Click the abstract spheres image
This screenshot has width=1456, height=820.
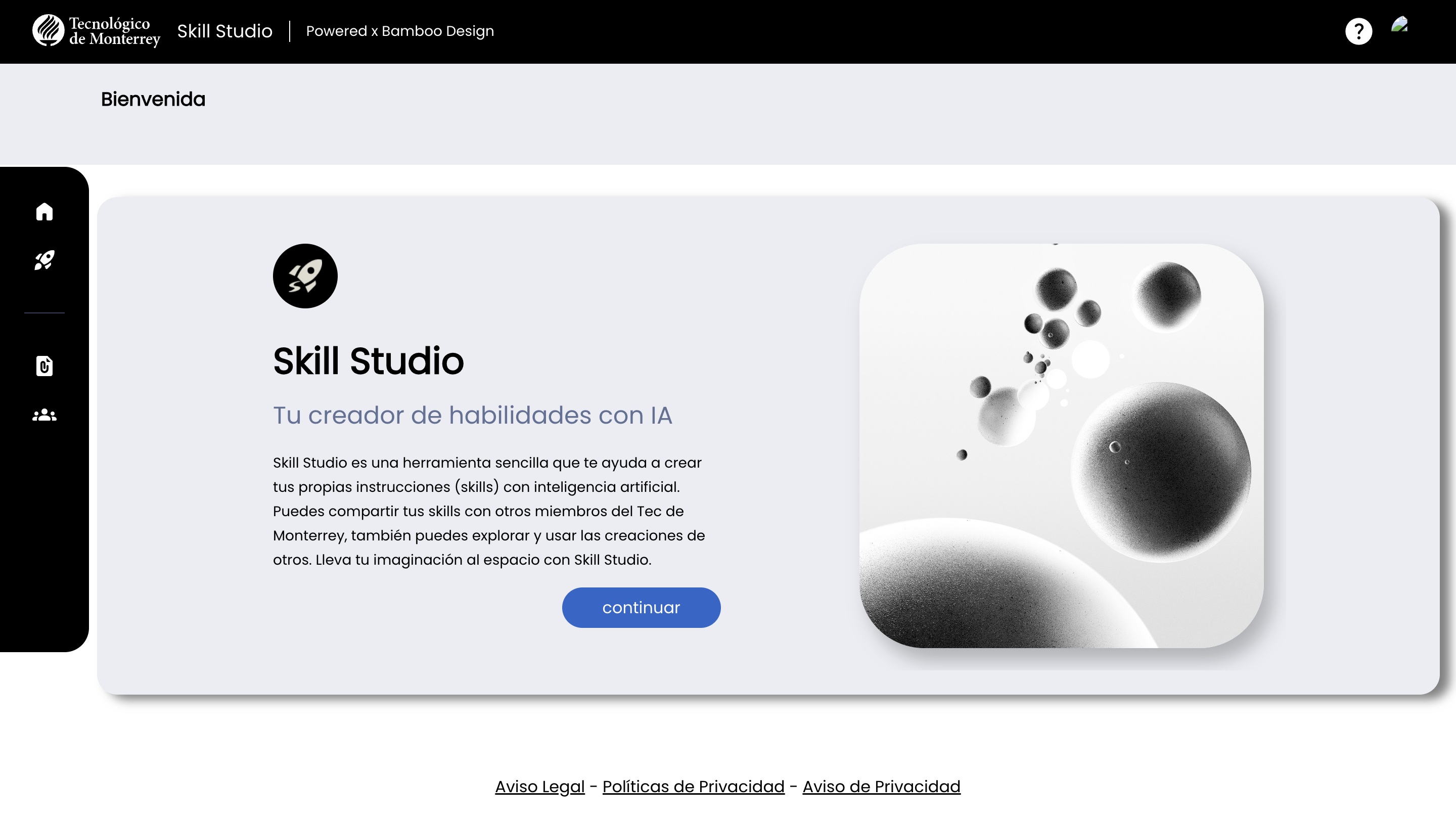pyautogui.click(x=1062, y=445)
